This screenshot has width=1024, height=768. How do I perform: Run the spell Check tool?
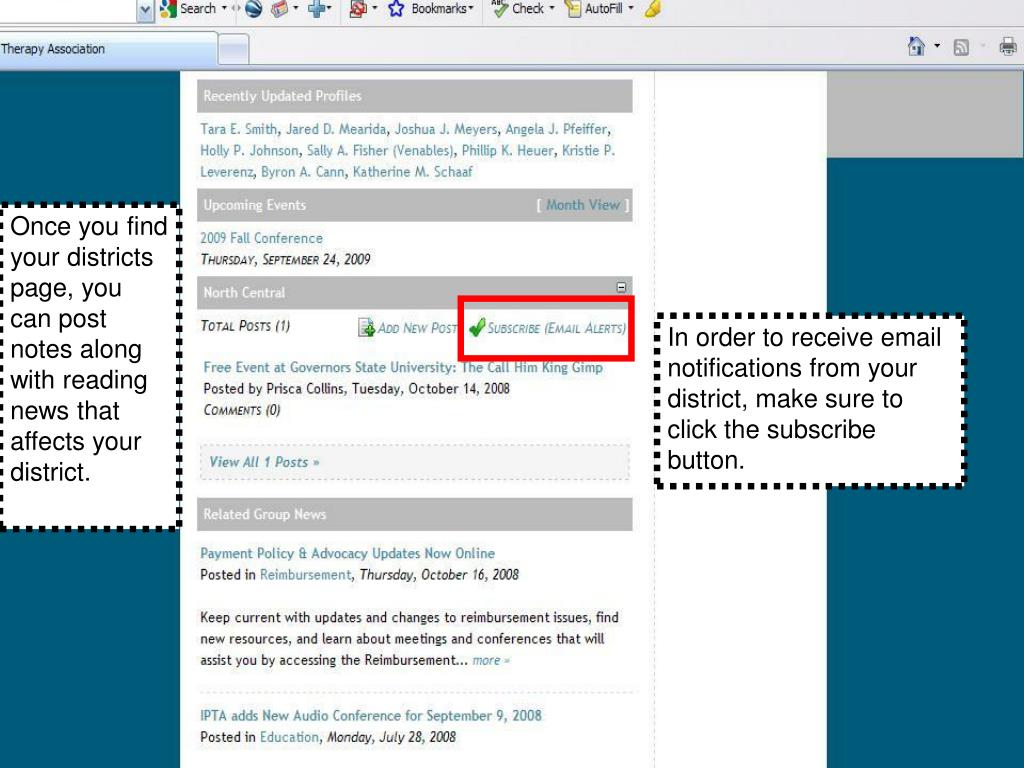tap(518, 8)
